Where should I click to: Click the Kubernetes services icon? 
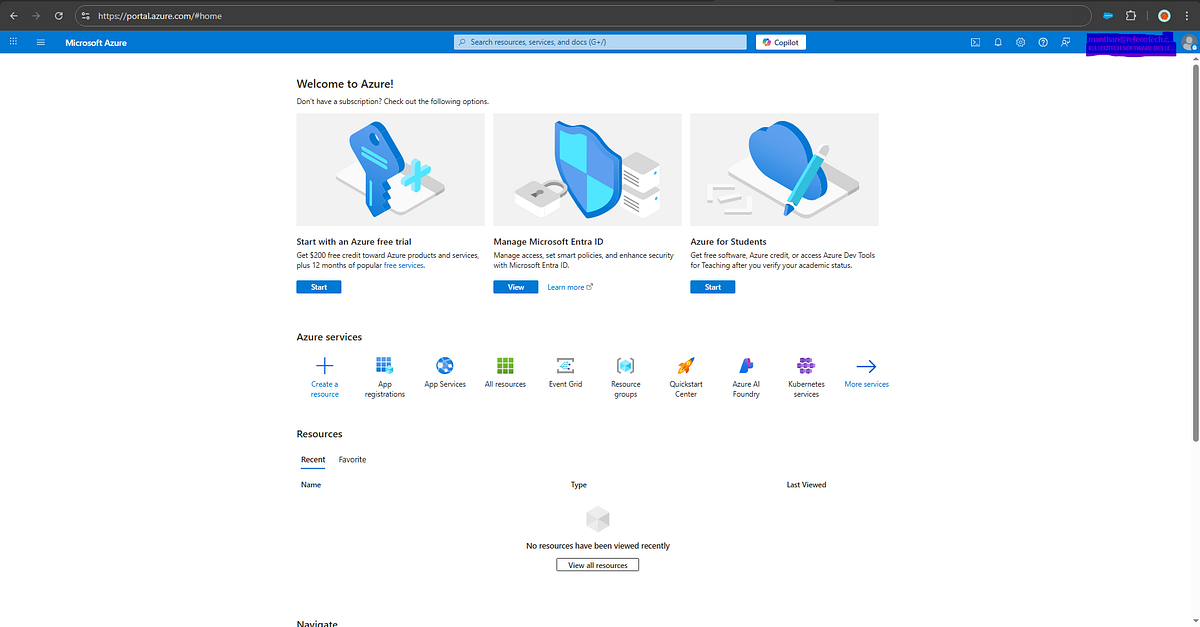tap(805, 366)
